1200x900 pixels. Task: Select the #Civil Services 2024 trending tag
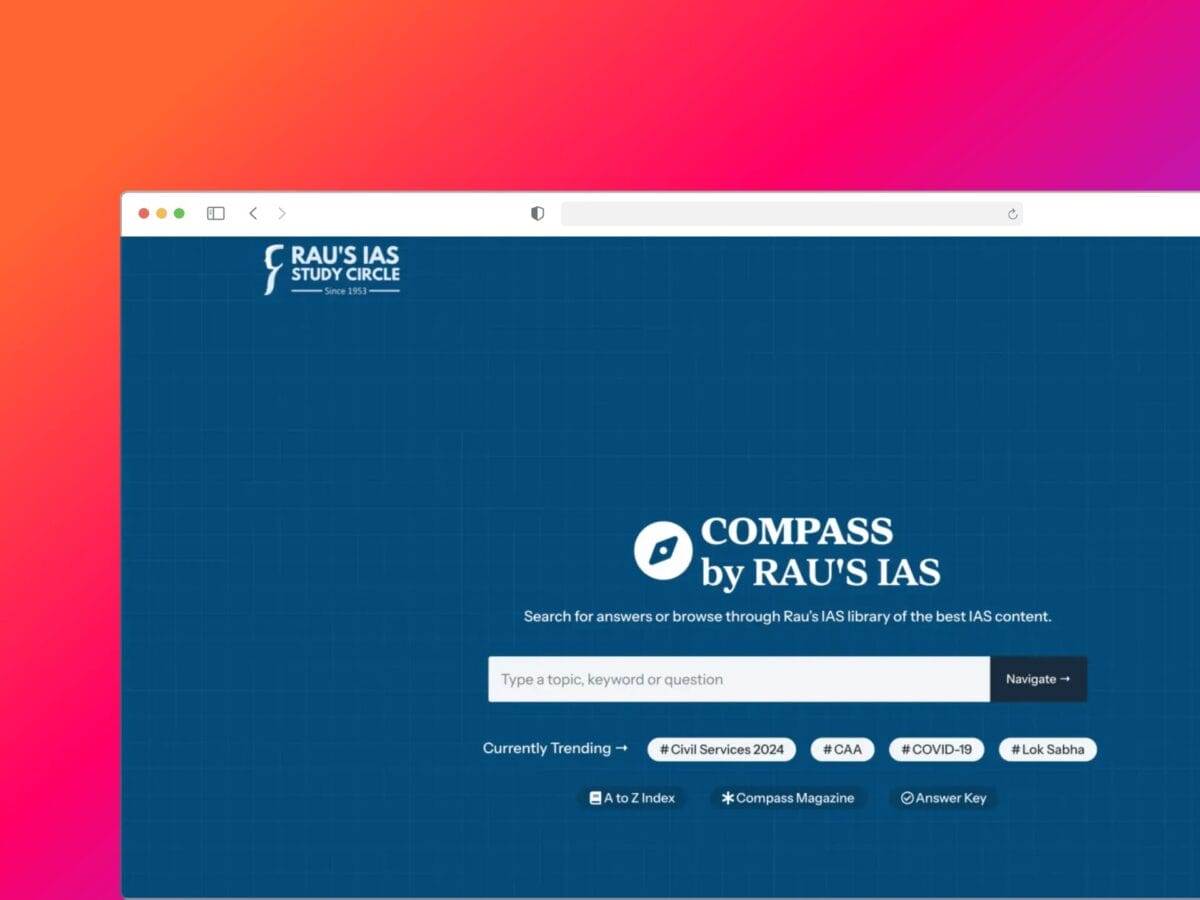[721, 749]
